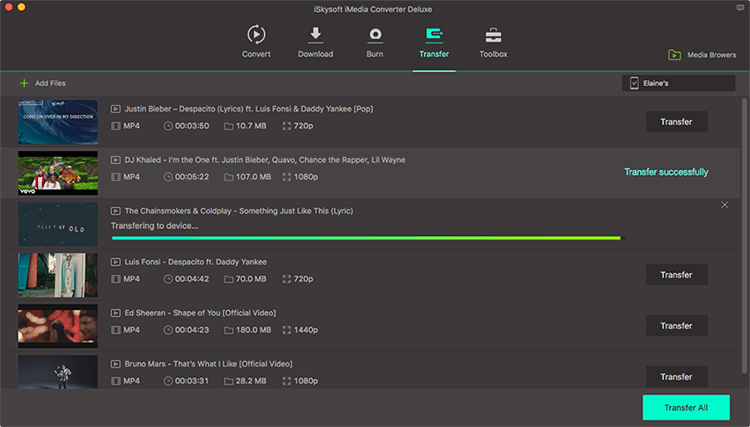Open the Elaine's device dropdown
This screenshot has height=427, width=750.
point(678,83)
